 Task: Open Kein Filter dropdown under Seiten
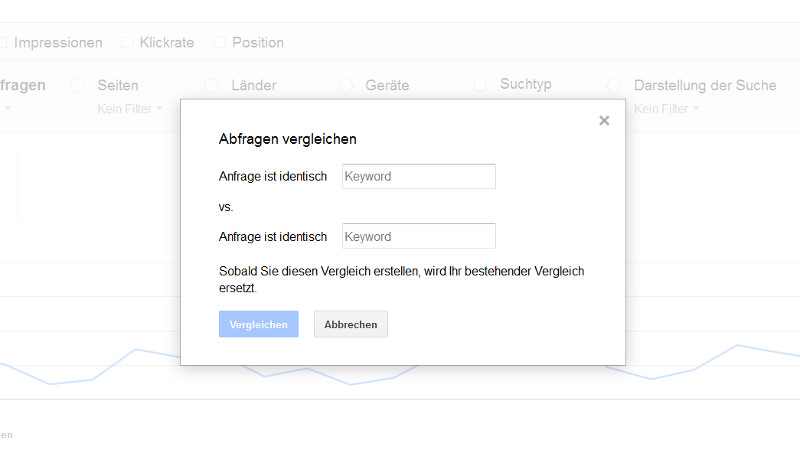pos(130,108)
